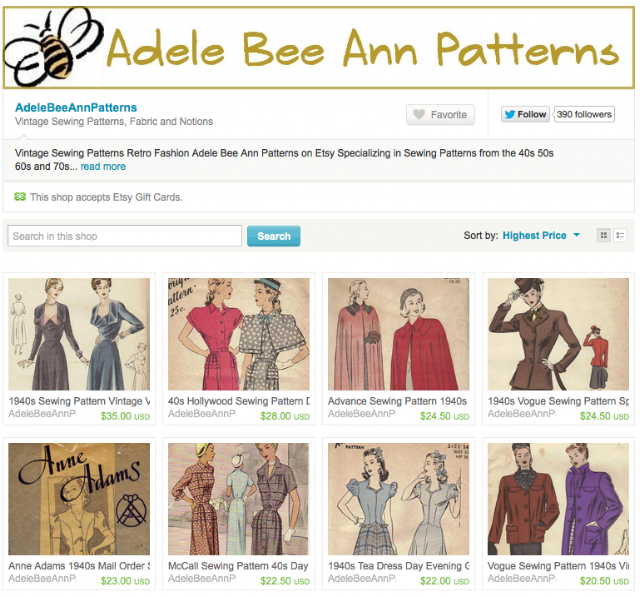Viewport: 640px width, 597px height.
Task: Open McCall Sewing Pattern 40s Day title
Action: (238, 566)
